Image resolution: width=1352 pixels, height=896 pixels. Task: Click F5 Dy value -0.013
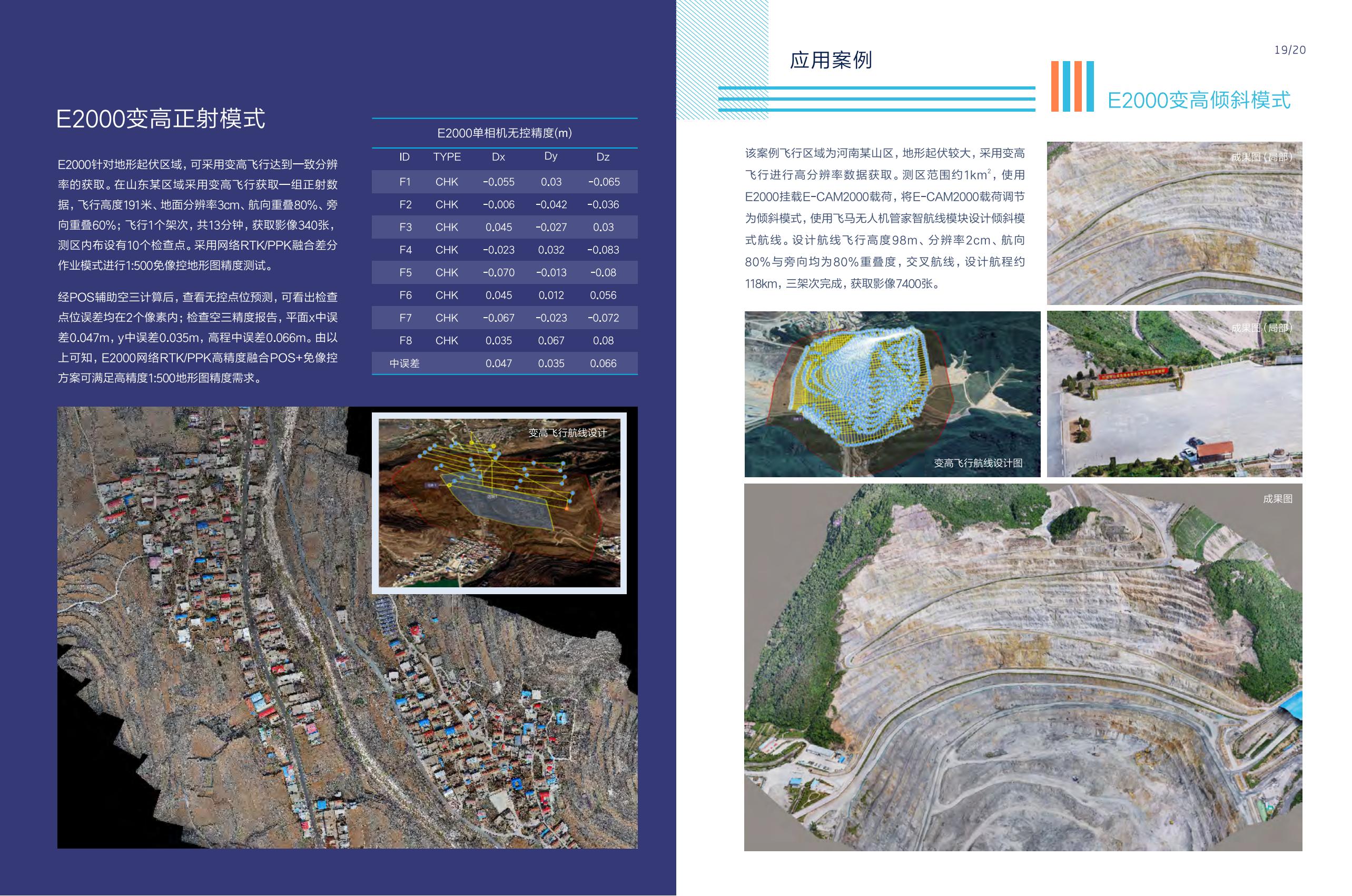tap(551, 272)
